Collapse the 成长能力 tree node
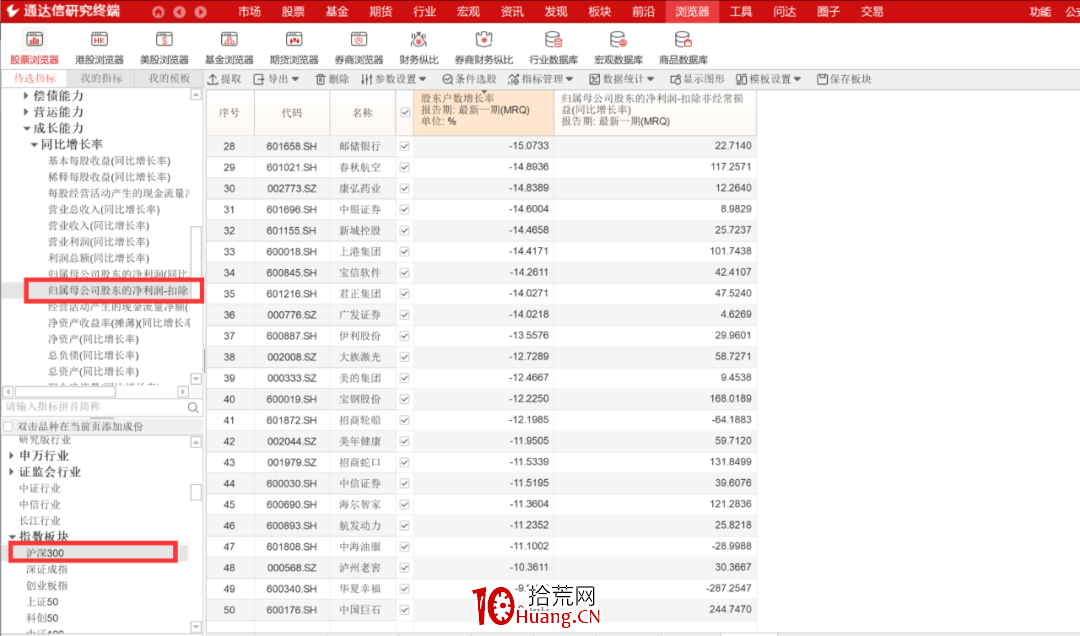 (26, 128)
